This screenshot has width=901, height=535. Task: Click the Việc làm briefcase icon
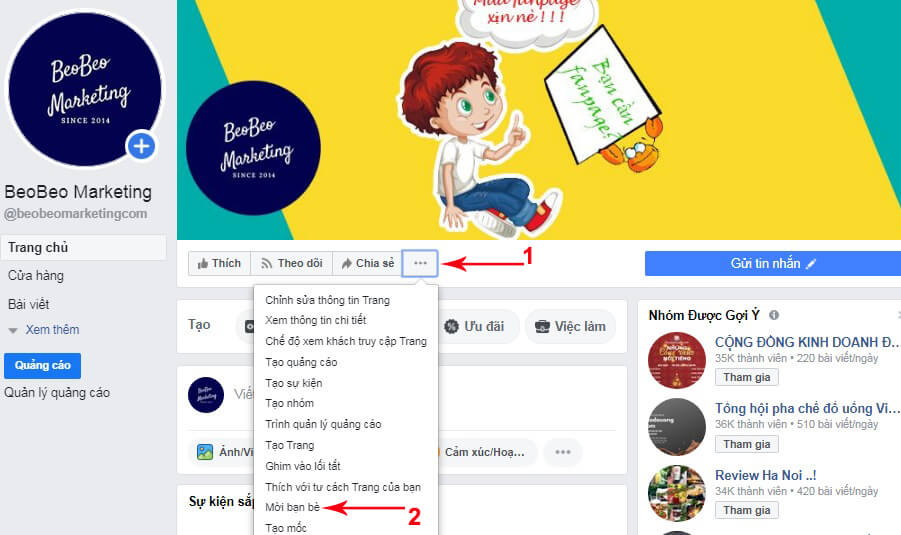point(542,326)
